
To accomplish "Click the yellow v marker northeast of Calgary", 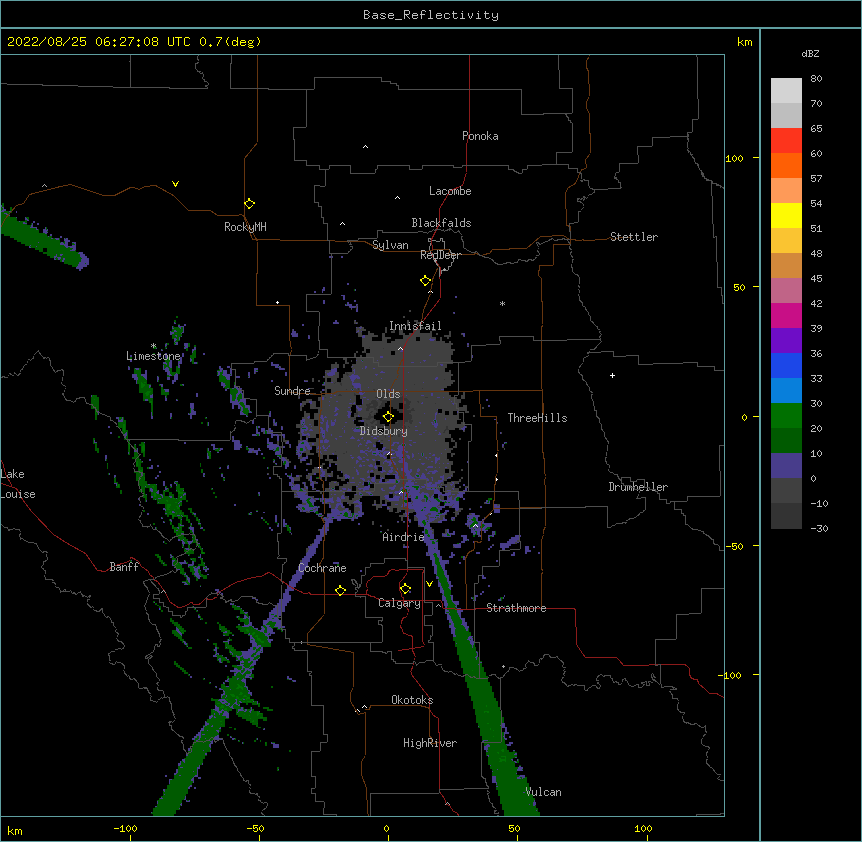I will coord(429,584).
